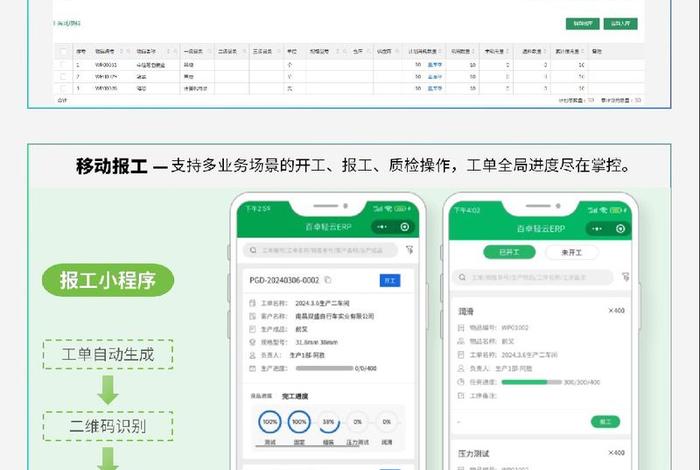Viewport: 700px width, 470px height.
Task: Click the 移动报工 heading text
Action: (112, 166)
